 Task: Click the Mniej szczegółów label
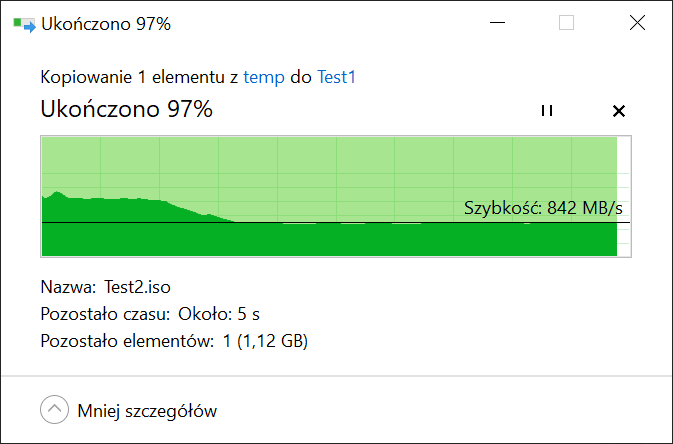tap(147, 411)
